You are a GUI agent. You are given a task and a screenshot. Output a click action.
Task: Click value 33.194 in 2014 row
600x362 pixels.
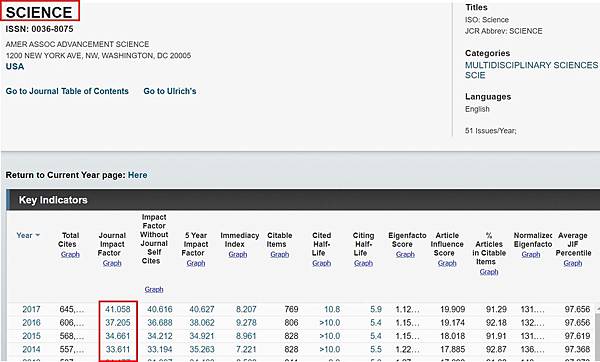pos(160,349)
